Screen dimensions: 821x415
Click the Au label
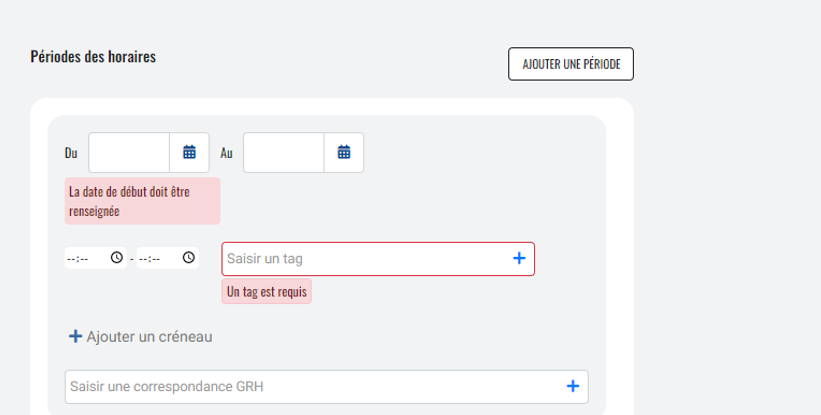[x=226, y=154]
